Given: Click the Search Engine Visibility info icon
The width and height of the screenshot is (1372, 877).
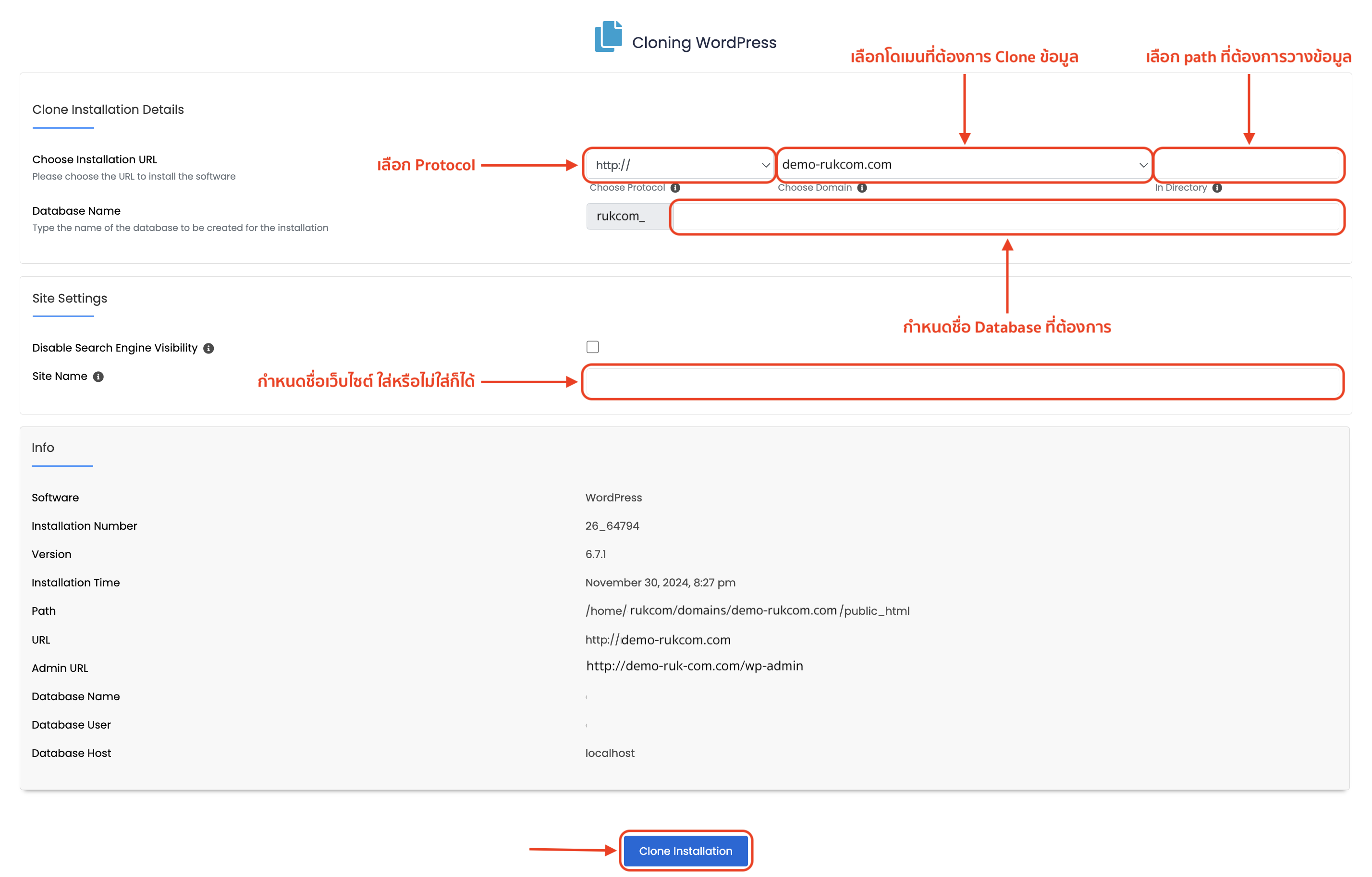Looking at the screenshot, I should (x=208, y=349).
